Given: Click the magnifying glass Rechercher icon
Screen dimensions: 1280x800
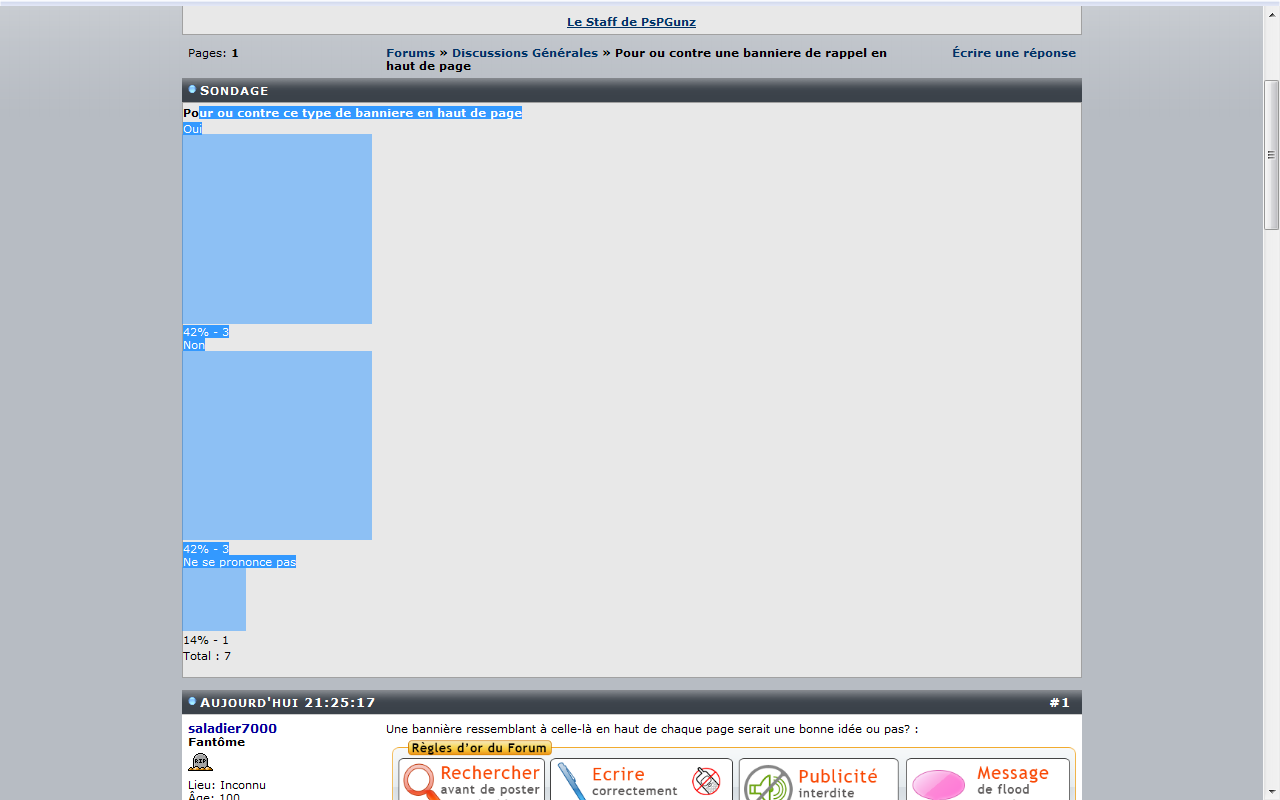Looking at the screenshot, I should click(x=422, y=782).
